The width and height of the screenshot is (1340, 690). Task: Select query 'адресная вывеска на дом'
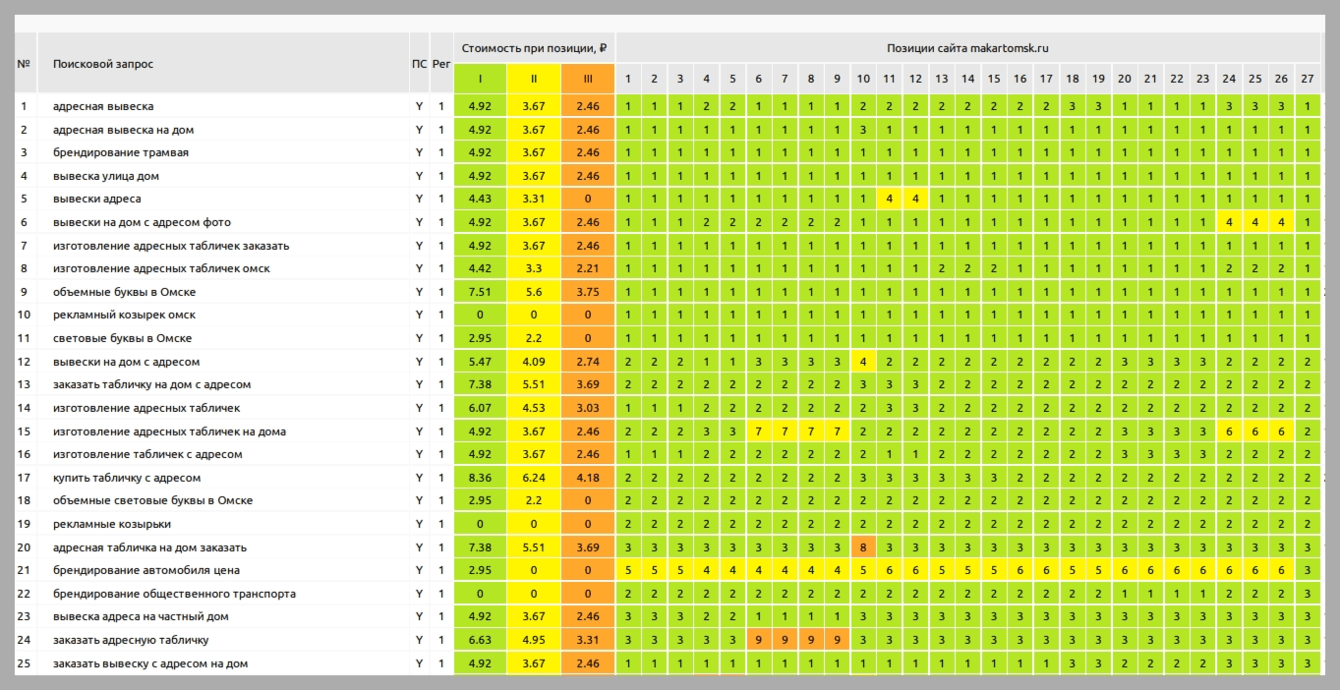click(123, 130)
